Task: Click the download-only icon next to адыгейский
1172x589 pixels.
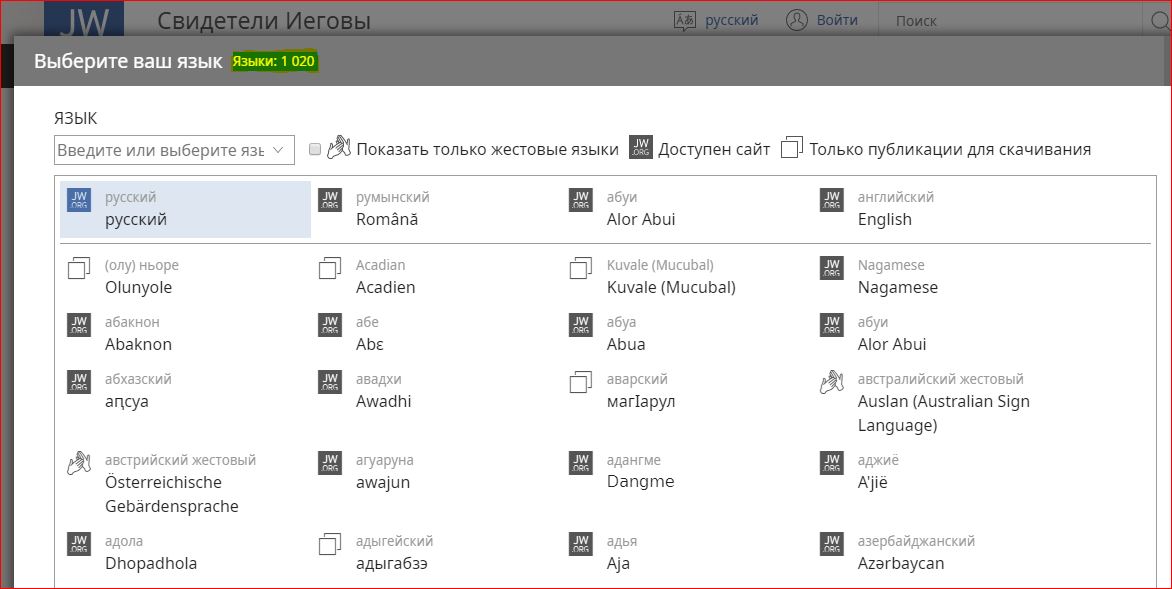Action: [x=330, y=544]
